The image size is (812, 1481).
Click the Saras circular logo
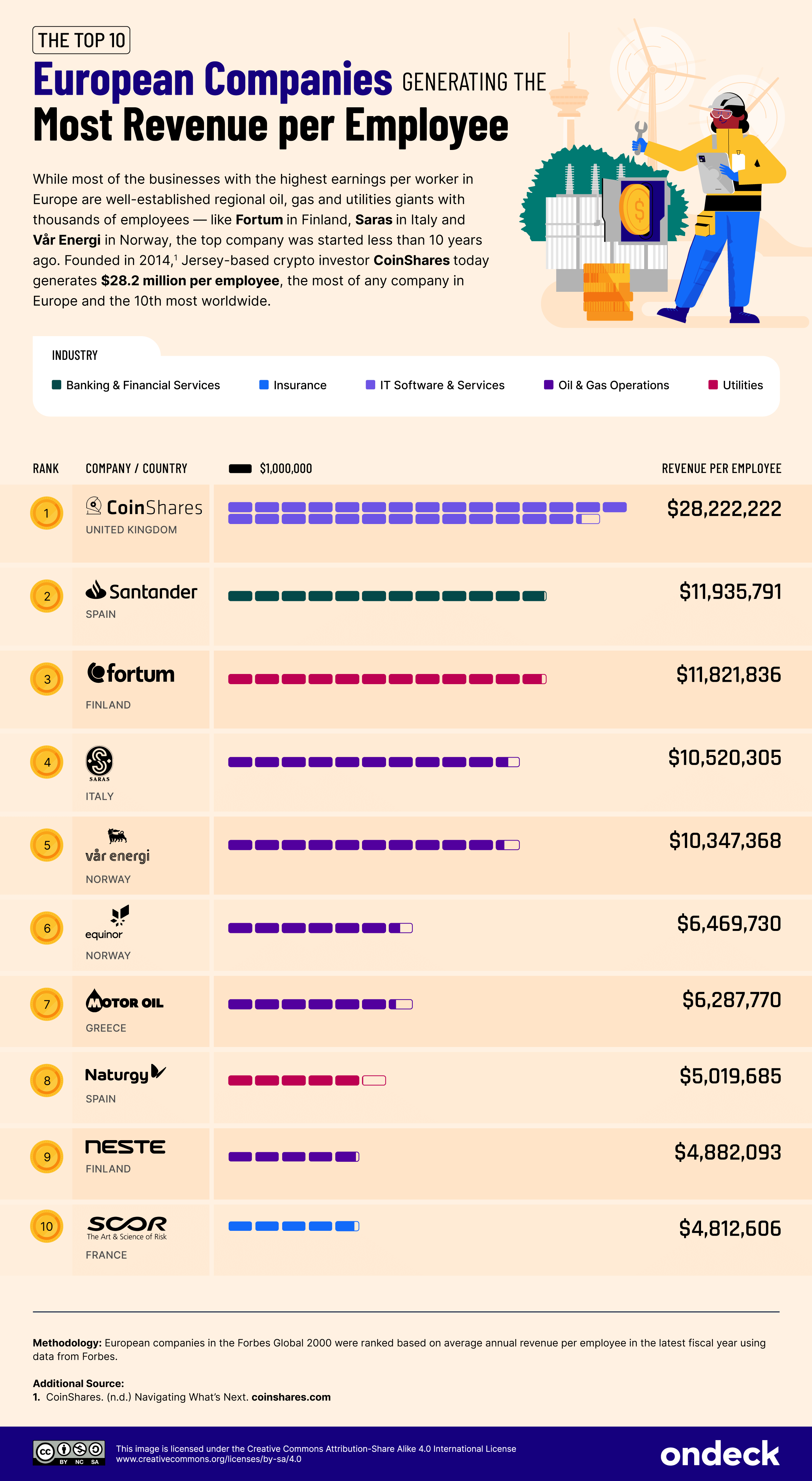tap(99, 761)
